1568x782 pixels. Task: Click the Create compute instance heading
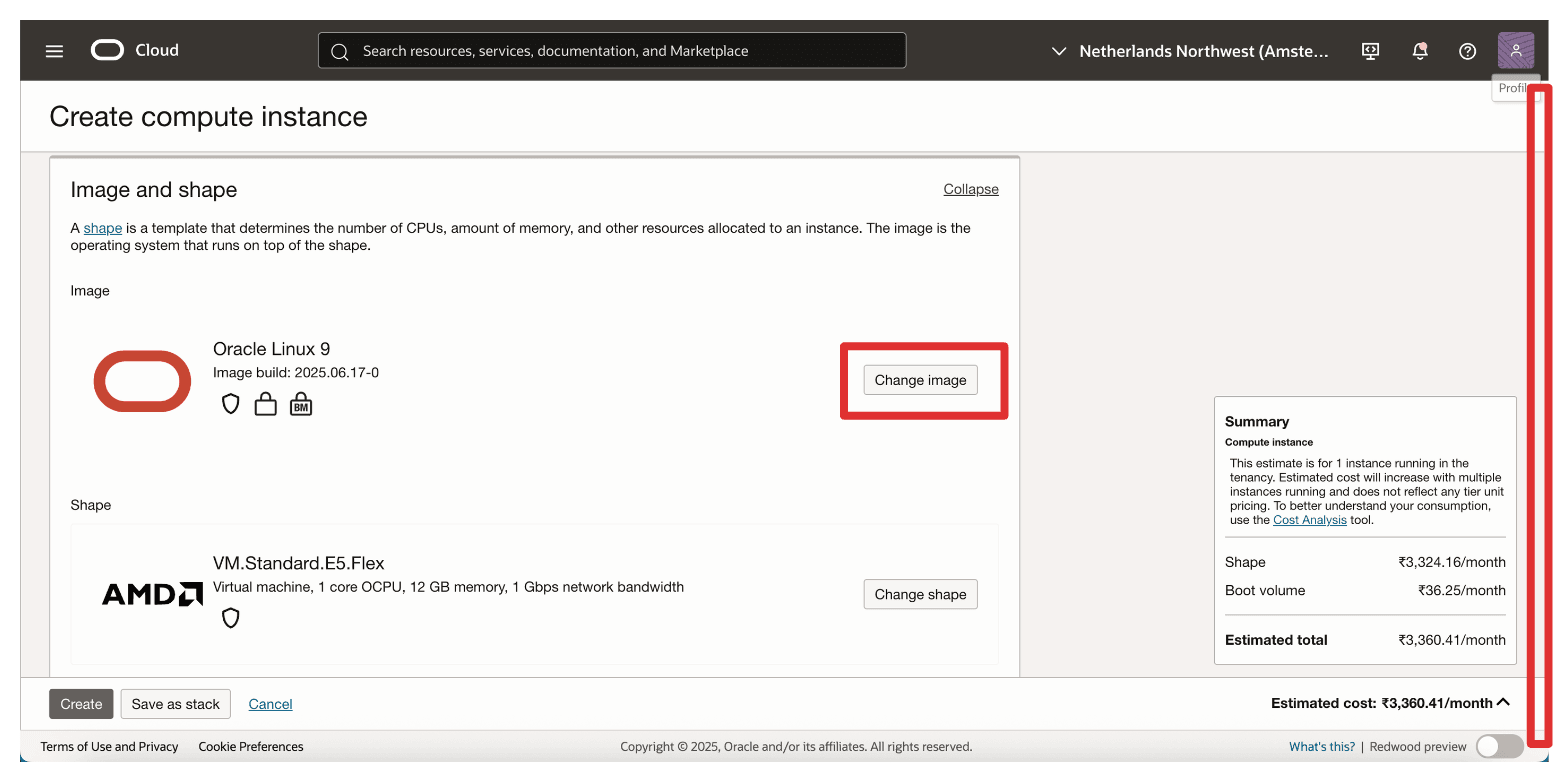click(209, 117)
